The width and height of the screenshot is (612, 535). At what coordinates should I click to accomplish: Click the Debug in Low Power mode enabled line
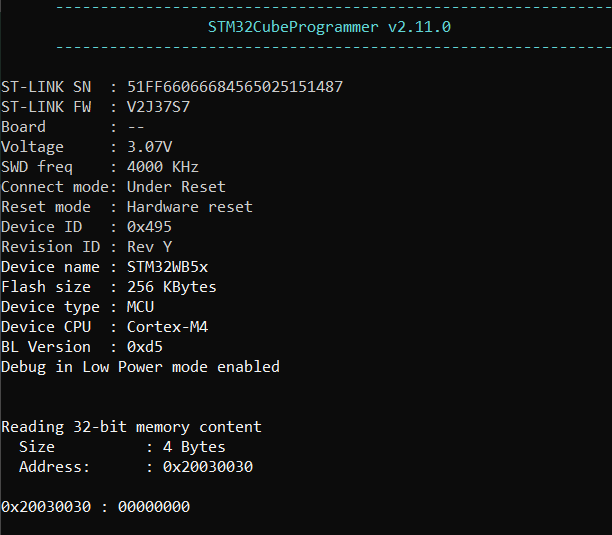pos(141,367)
